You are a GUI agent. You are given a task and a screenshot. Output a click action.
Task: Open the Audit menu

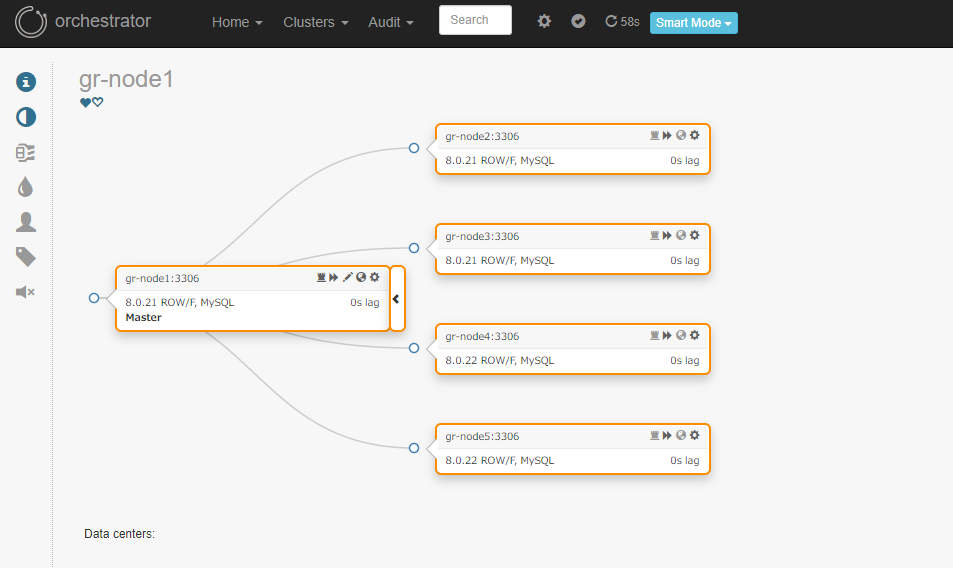click(391, 22)
